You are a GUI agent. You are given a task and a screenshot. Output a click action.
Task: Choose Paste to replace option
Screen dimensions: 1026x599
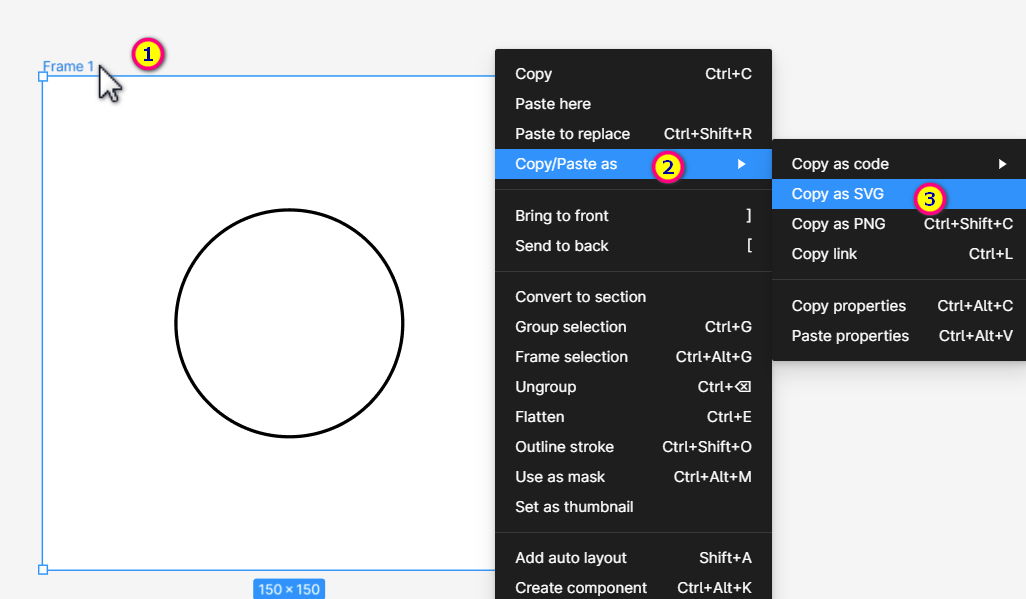(x=572, y=134)
